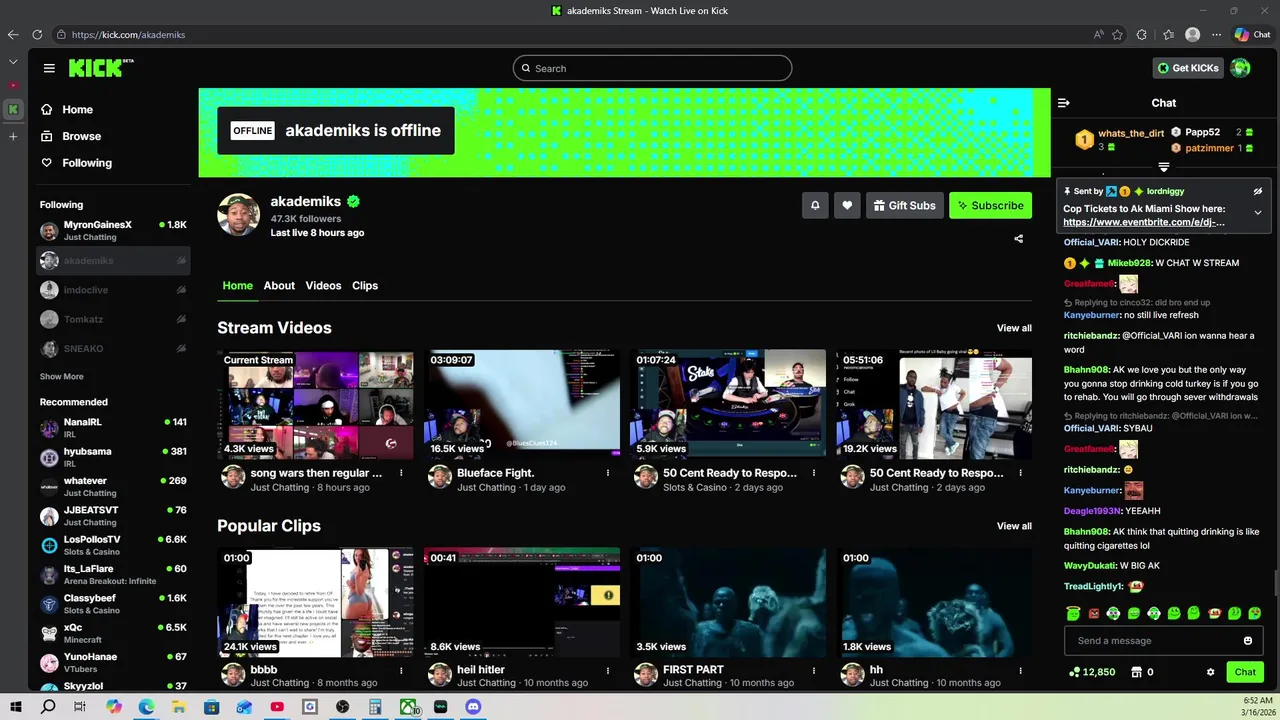
Task: Click whats_the_dirt in gift leaderboard
Action: pyautogui.click(x=1131, y=133)
